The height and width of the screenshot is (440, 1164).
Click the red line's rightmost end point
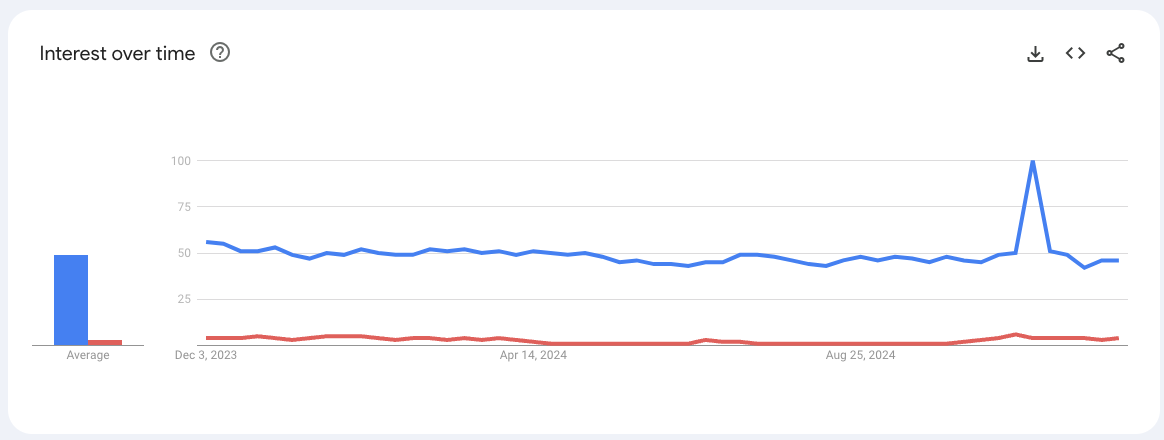click(1117, 338)
